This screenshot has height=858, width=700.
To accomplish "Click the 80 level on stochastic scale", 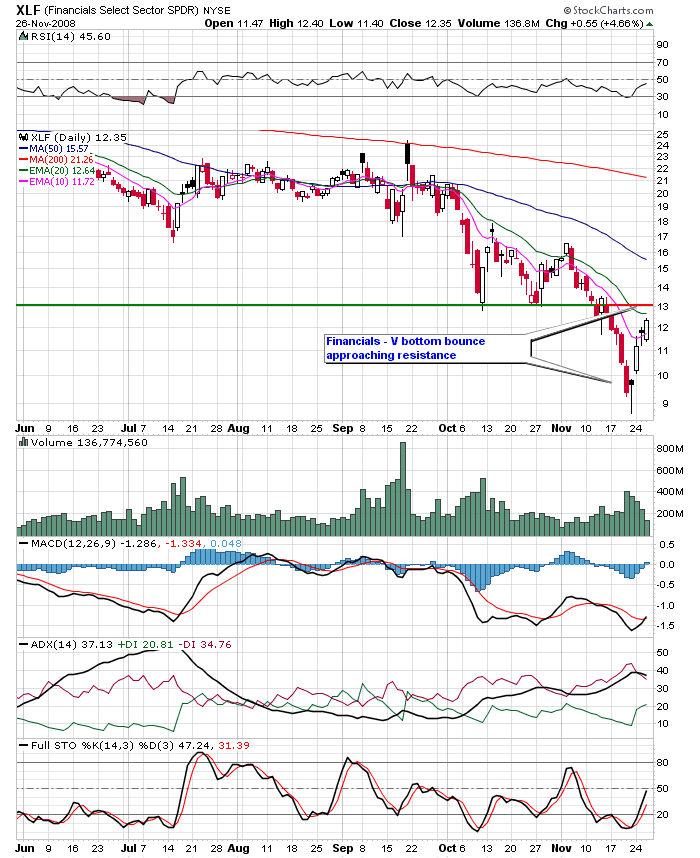I will coord(662,763).
